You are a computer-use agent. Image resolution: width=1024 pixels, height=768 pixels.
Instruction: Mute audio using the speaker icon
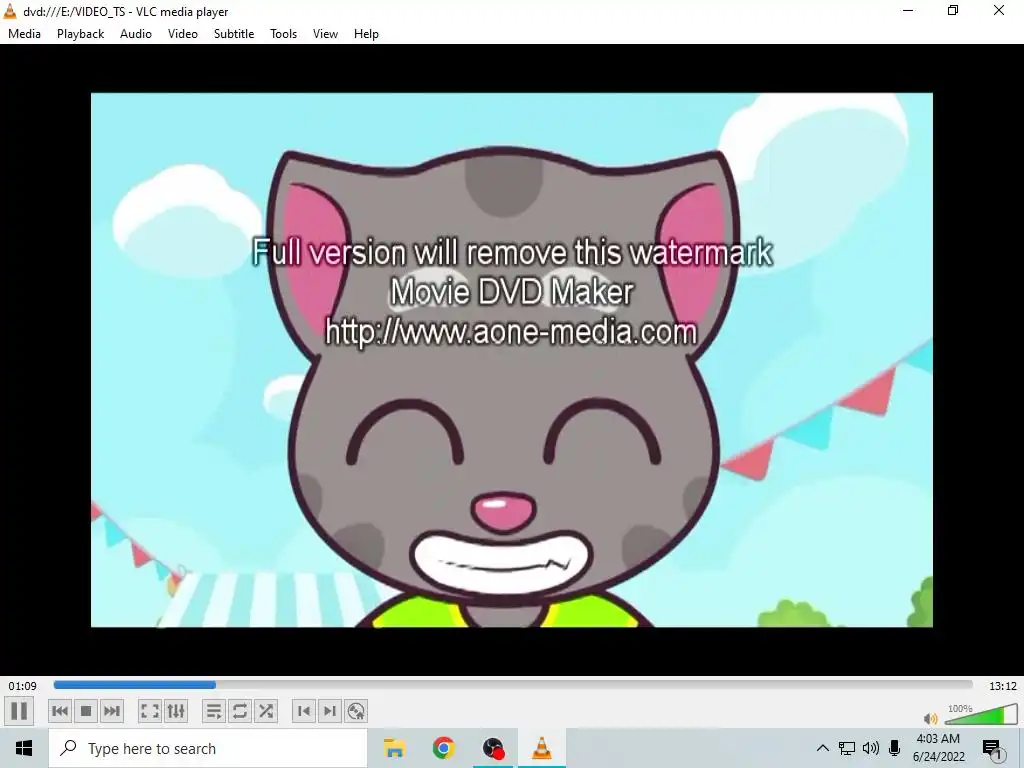pyautogui.click(x=931, y=718)
